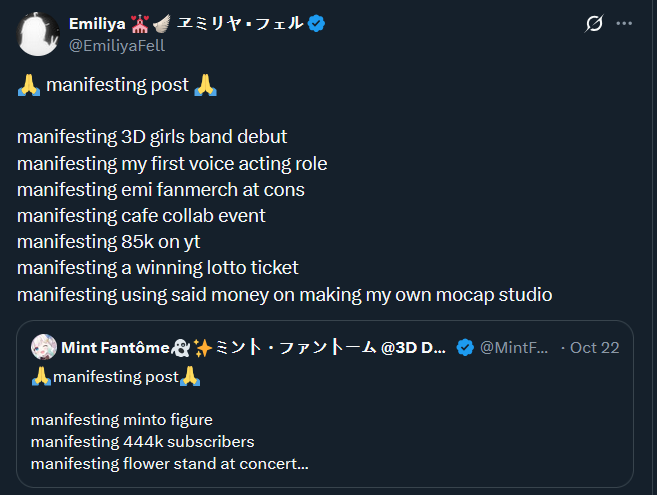Click the "manifesting 3D girls band debut" line
The height and width of the screenshot is (495, 657).
(x=152, y=137)
